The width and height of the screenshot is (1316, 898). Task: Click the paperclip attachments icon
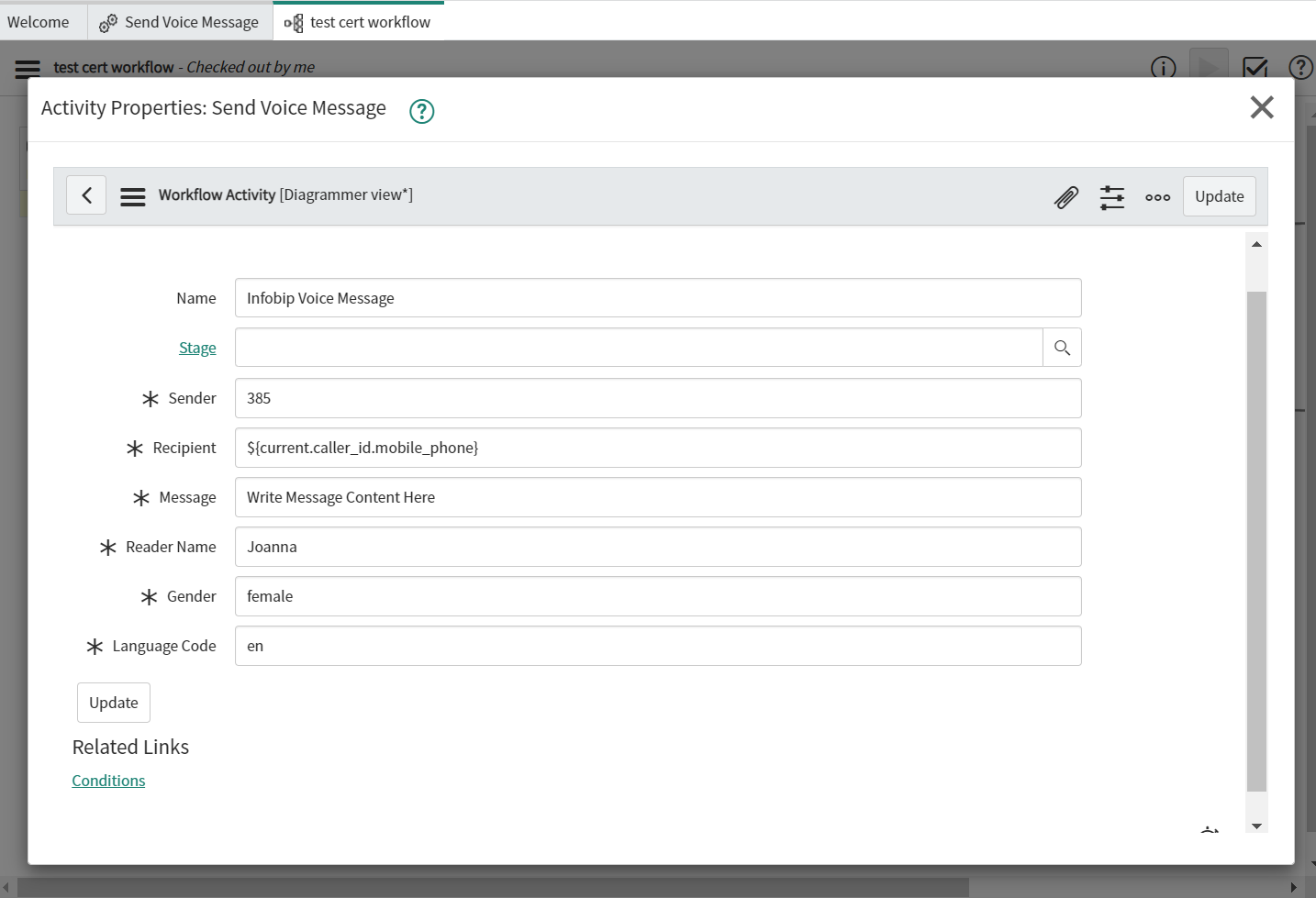(1065, 197)
